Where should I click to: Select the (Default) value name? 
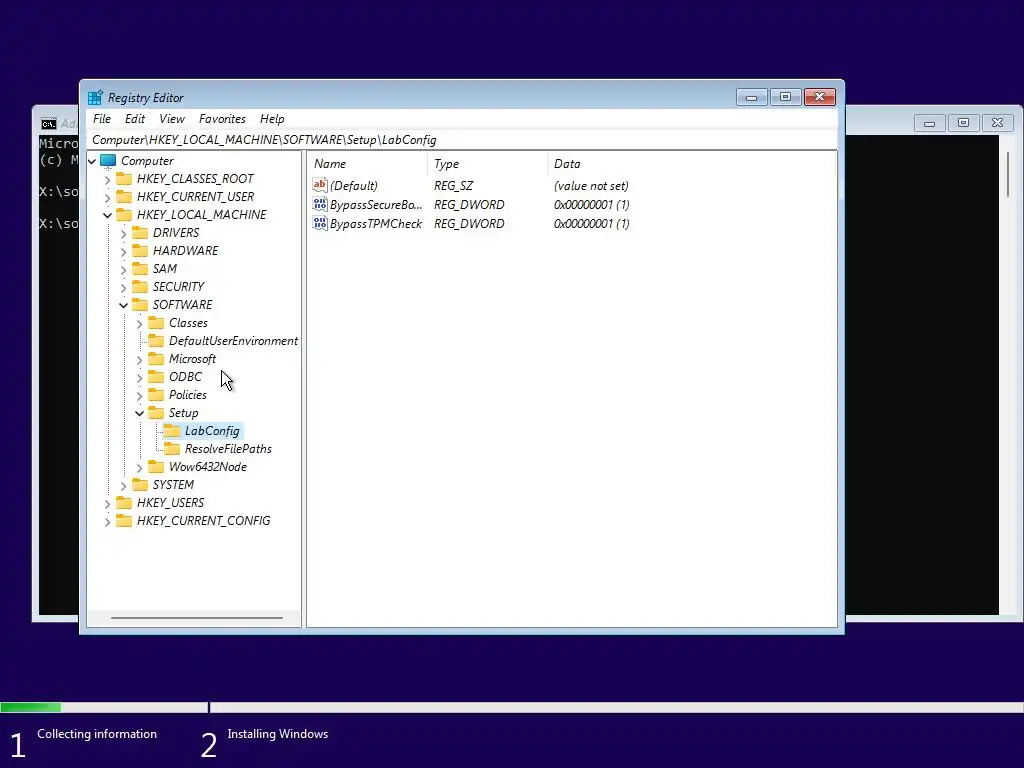353,185
